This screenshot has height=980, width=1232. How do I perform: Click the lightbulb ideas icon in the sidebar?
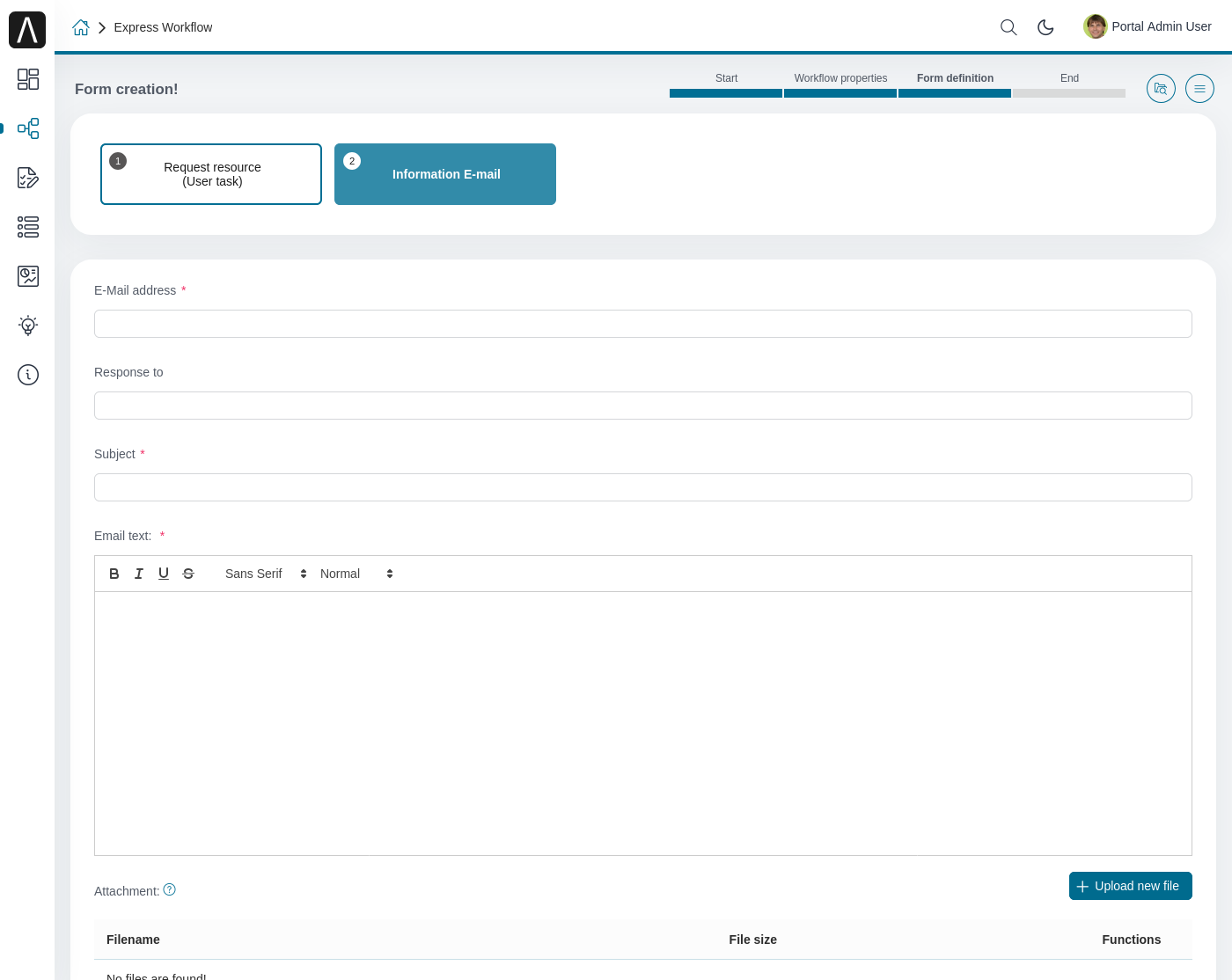pos(28,325)
